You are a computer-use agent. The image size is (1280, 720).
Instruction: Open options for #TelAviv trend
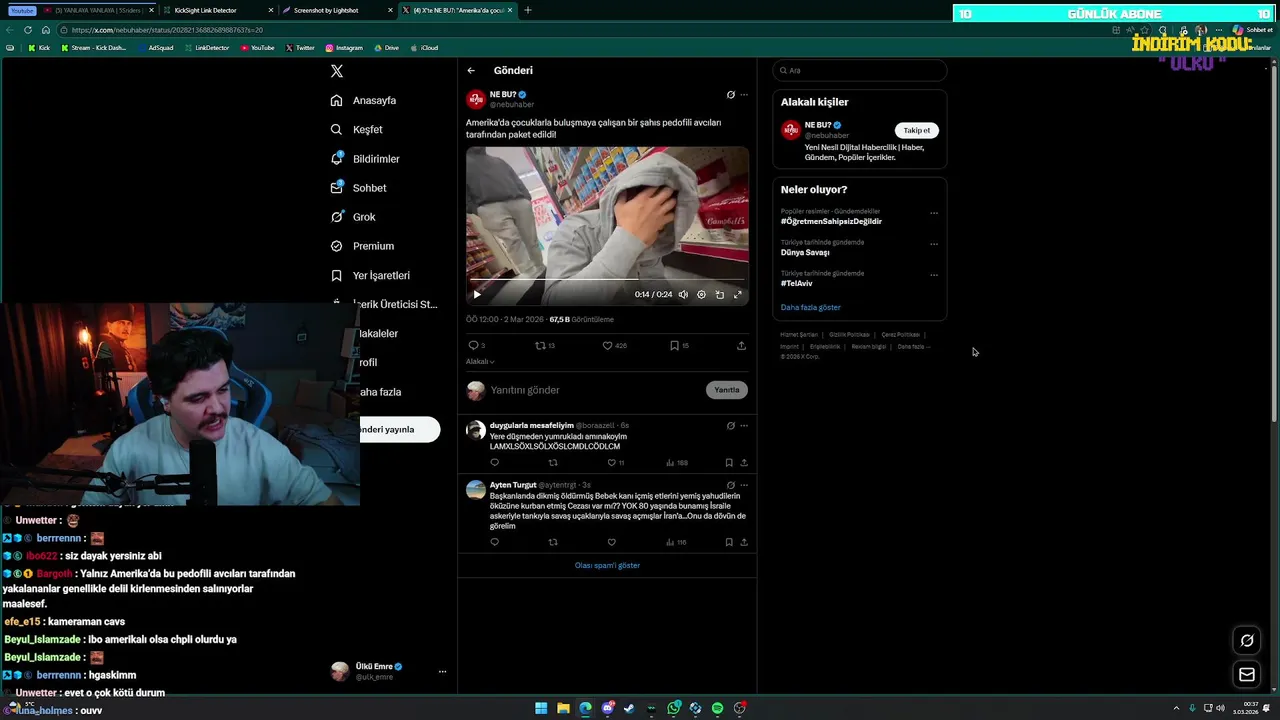pyautogui.click(x=934, y=275)
